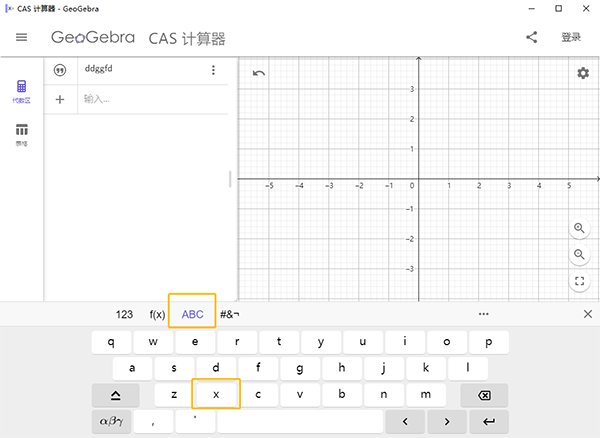Image resolution: width=600 pixels, height=438 pixels.
Task: Tap the c key
Action: pos(258,395)
